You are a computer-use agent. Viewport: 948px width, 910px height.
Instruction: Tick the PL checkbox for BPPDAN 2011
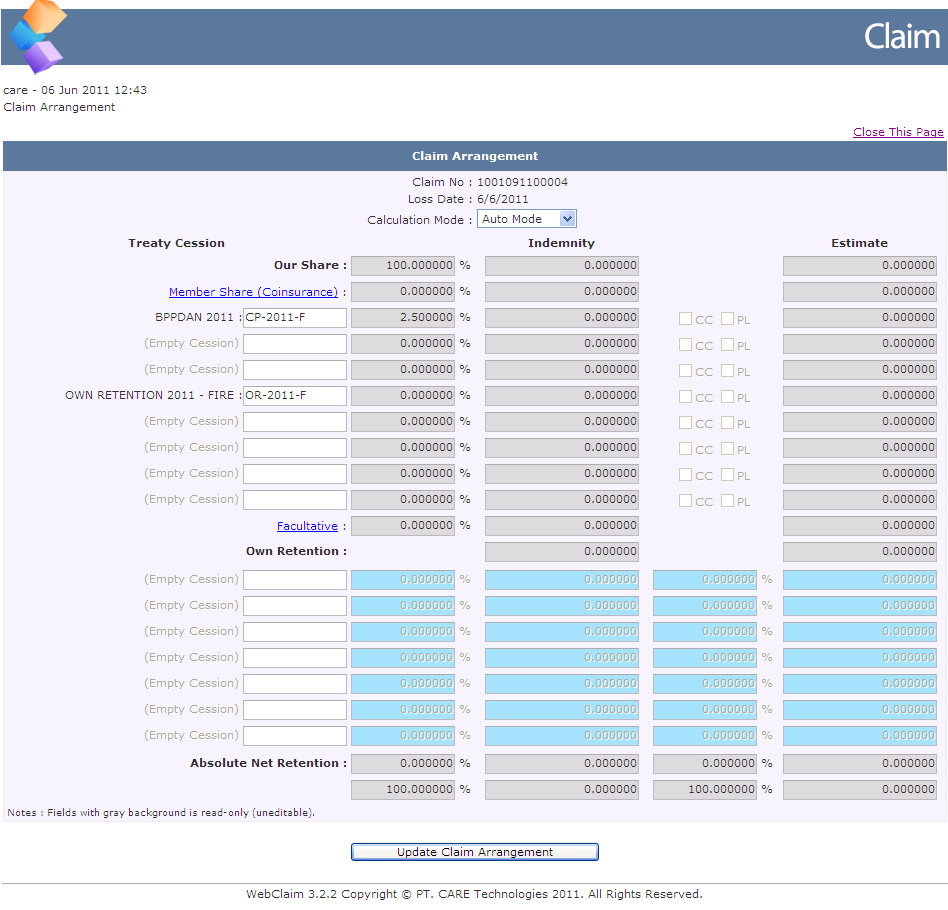727,319
